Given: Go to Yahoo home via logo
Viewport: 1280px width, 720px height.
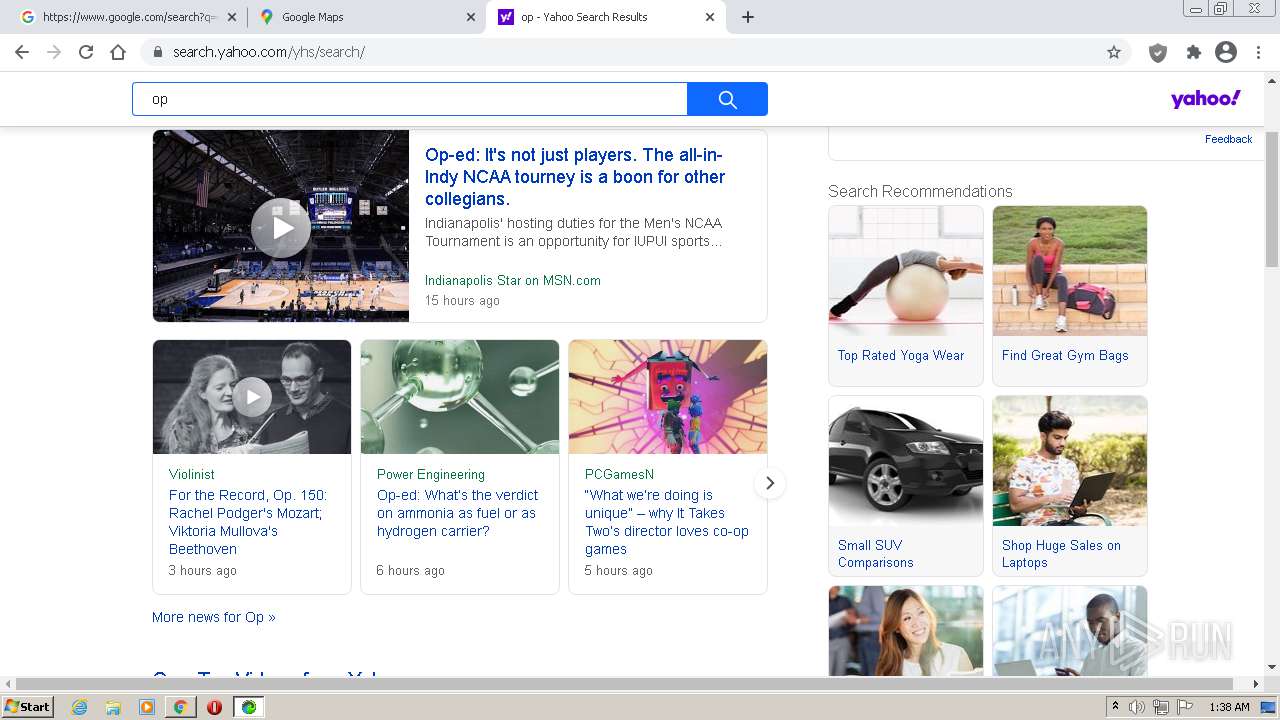Looking at the screenshot, I should pos(1206,99).
